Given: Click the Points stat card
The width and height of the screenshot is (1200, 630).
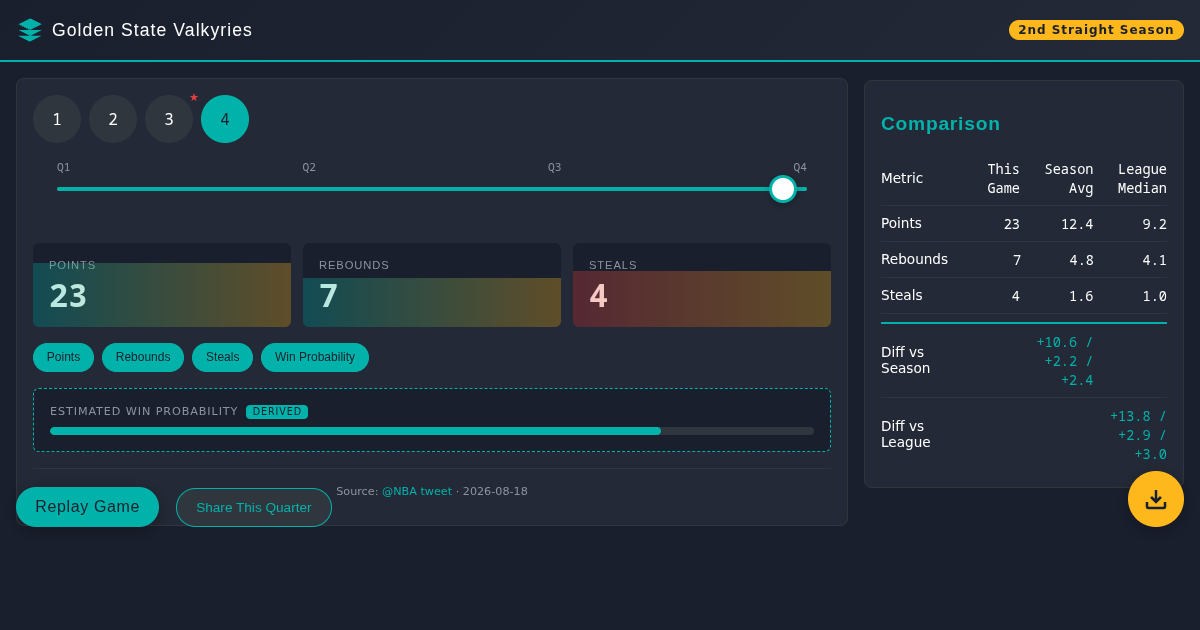Looking at the screenshot, I should (x=162, y=285).
